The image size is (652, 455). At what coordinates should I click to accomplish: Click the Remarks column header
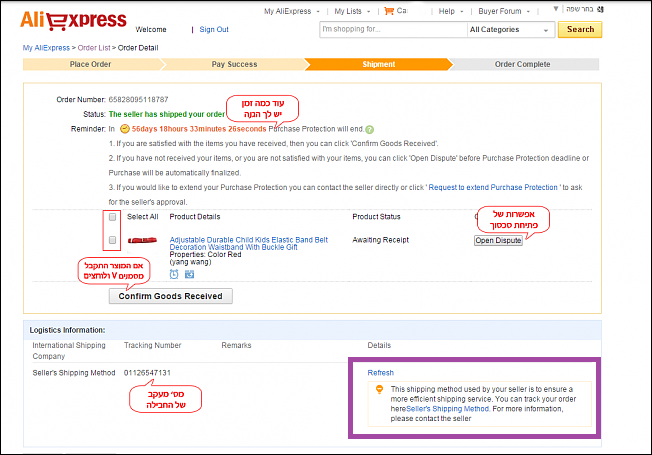tap(236, 345)
